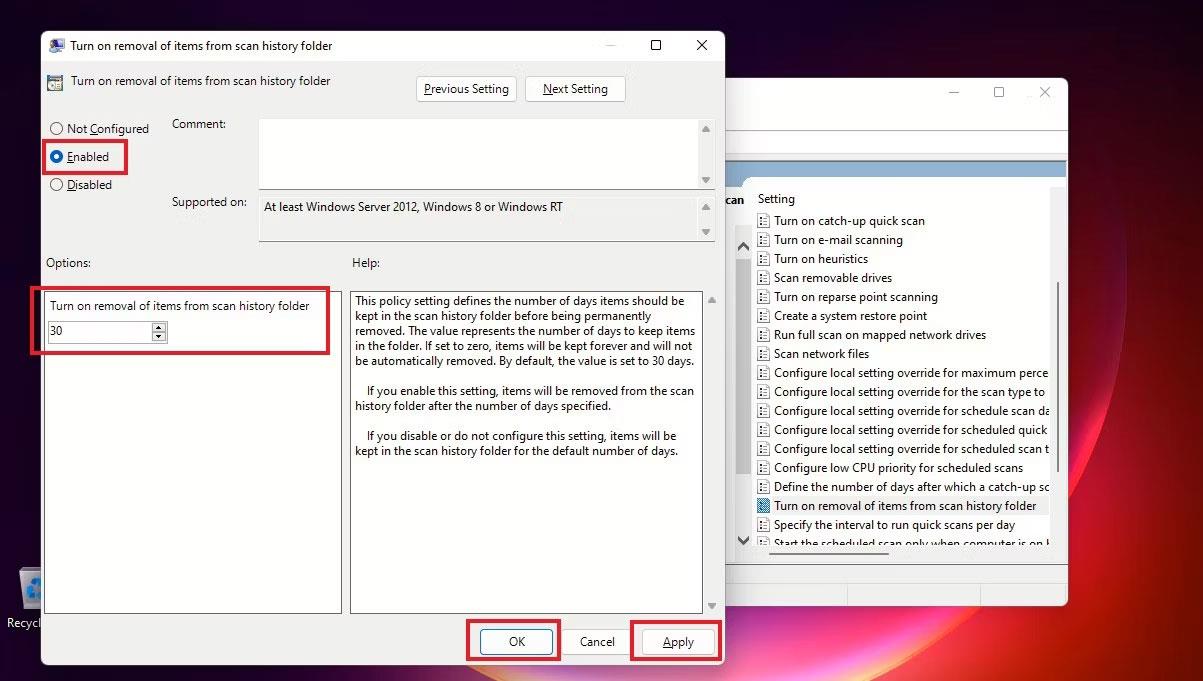Click the Help pane scroll down arrow

point(711,605)
